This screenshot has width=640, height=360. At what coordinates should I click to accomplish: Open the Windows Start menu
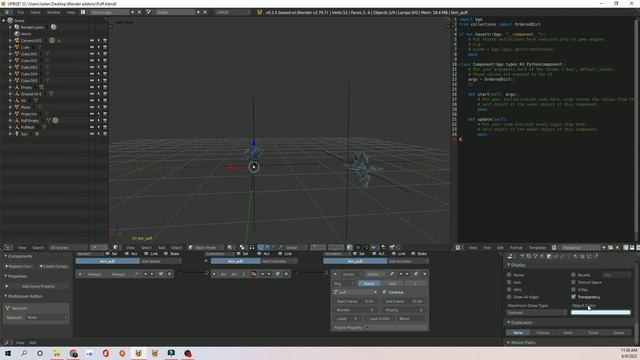(x=8, y=353)
